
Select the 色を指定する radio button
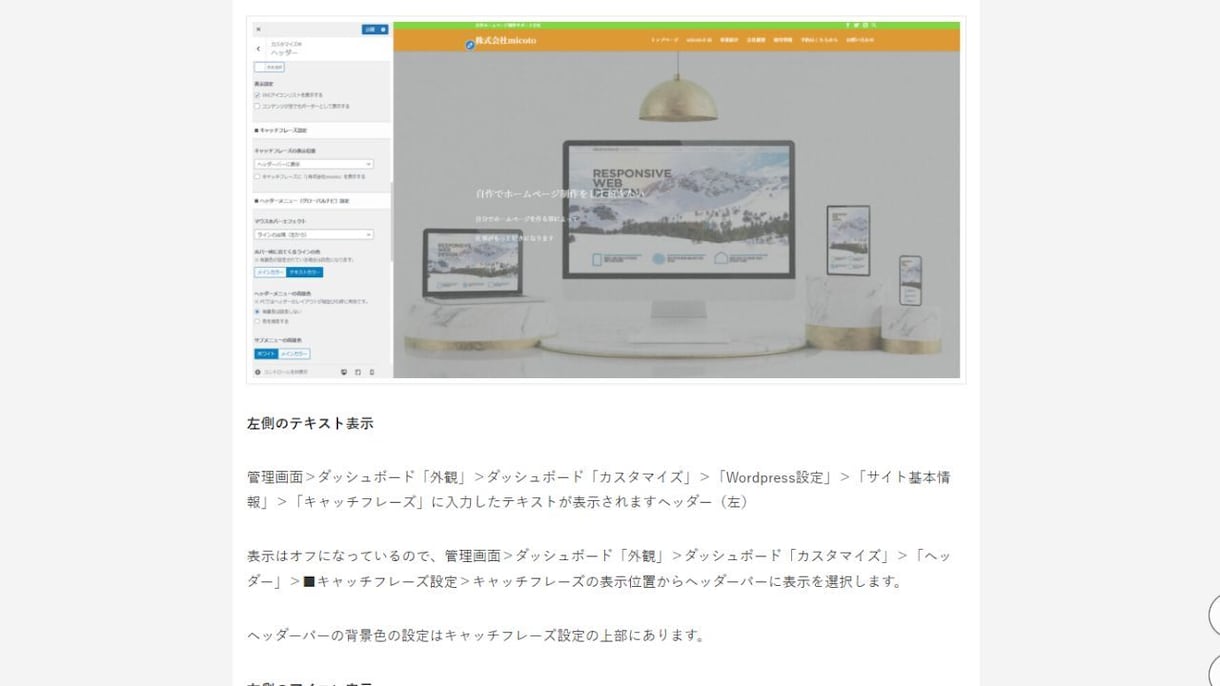257,322
